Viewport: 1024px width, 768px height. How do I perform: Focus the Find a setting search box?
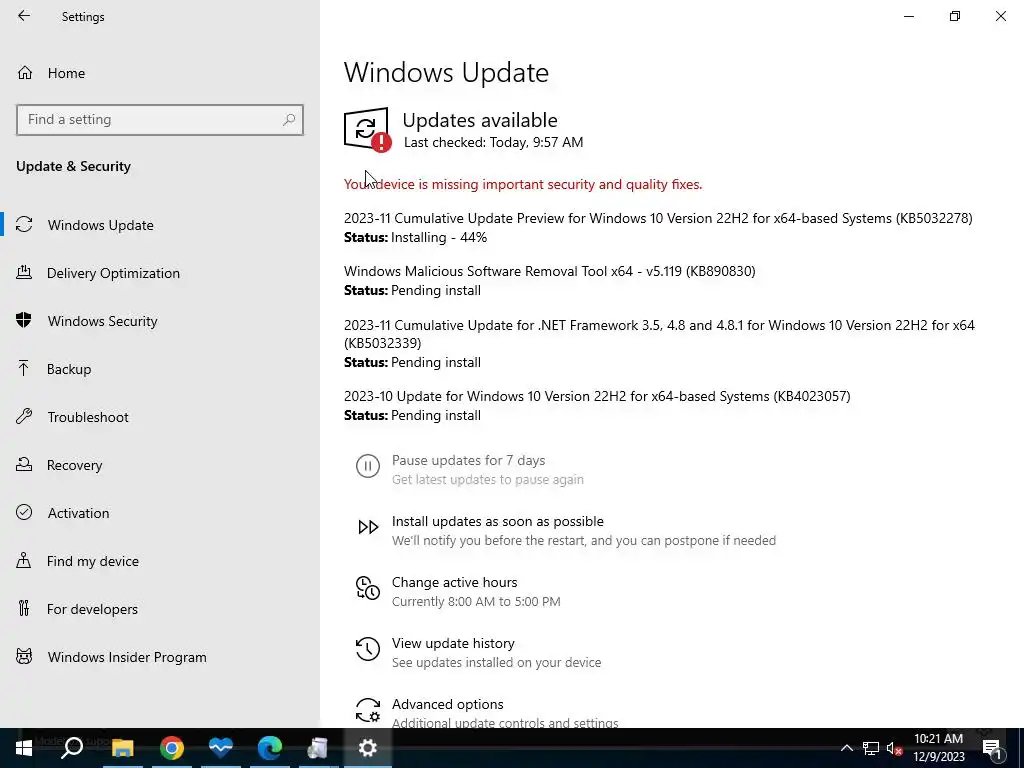159,120
